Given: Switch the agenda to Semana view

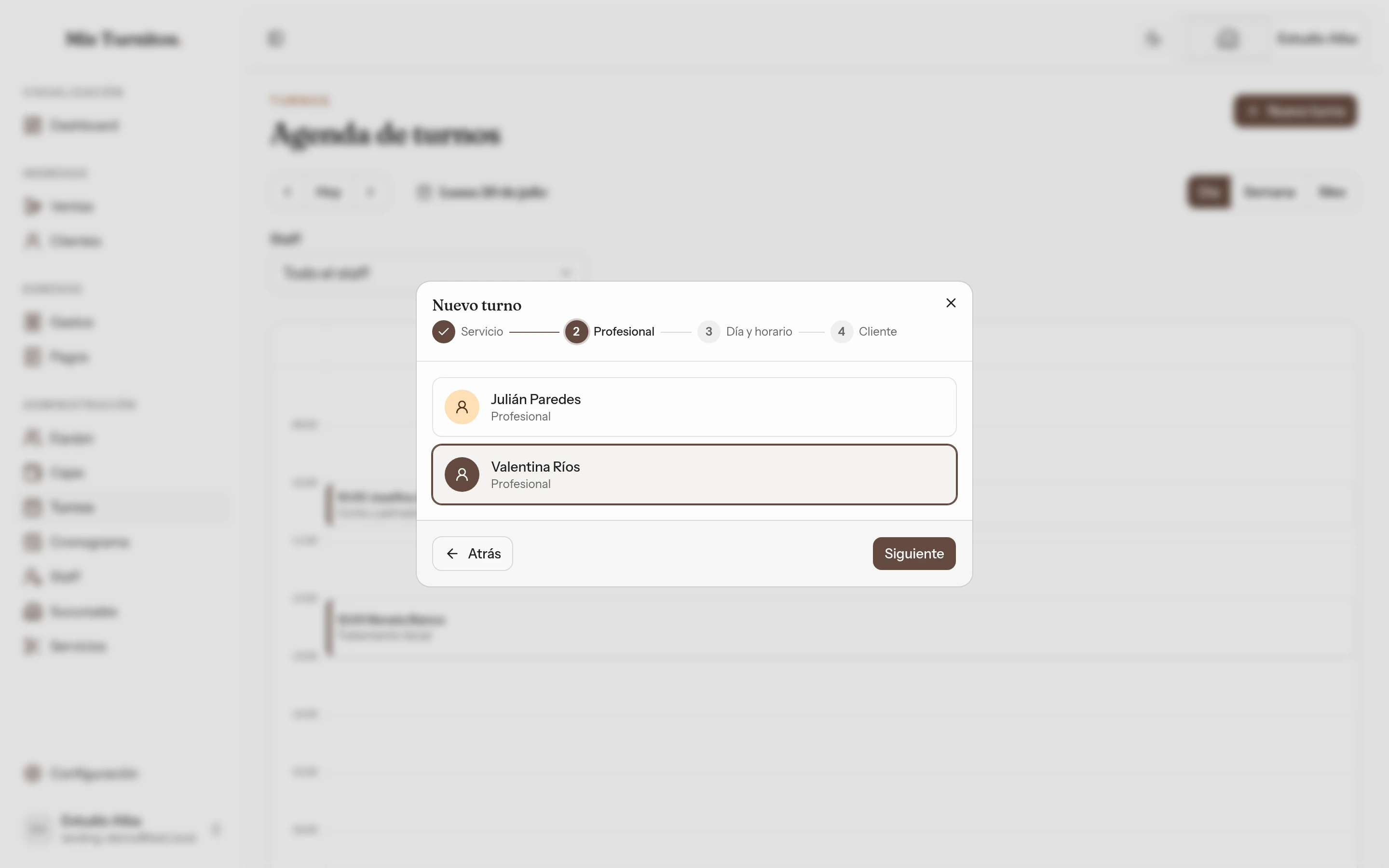Looking at the screenshot, I should click(x=1269, y=192).
